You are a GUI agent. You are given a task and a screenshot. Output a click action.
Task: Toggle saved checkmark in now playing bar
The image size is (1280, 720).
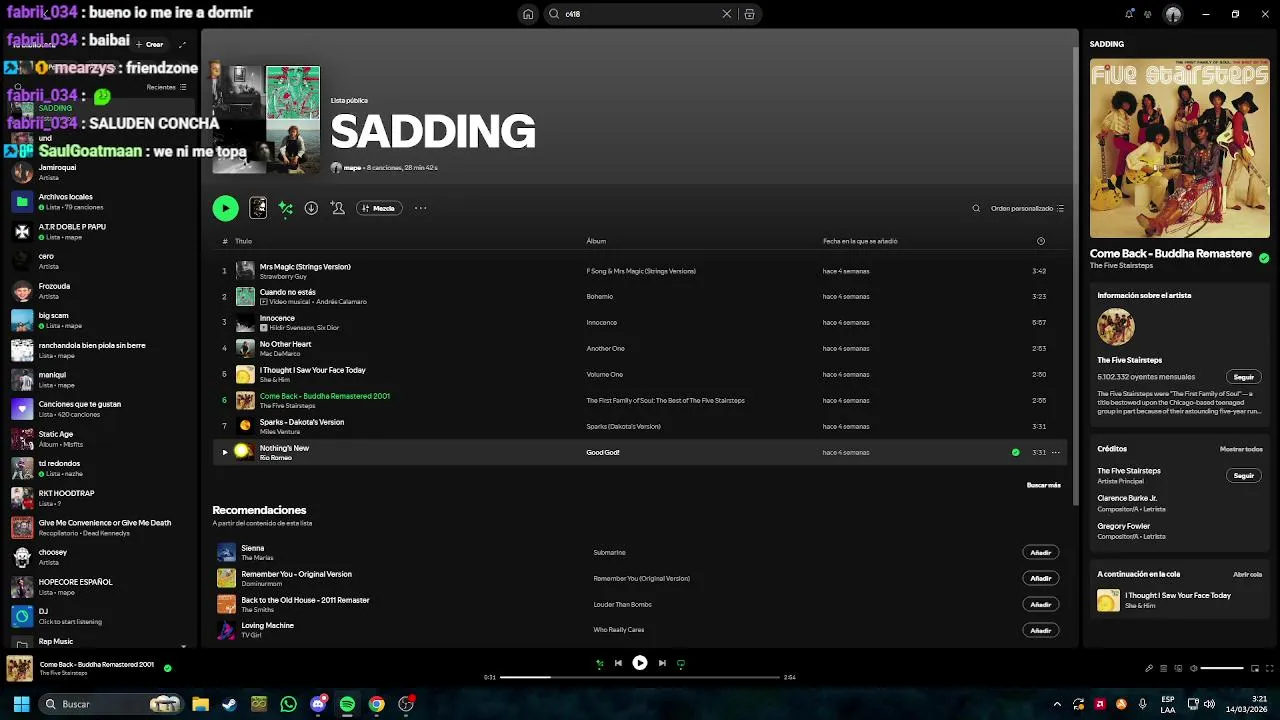point(167,668)
